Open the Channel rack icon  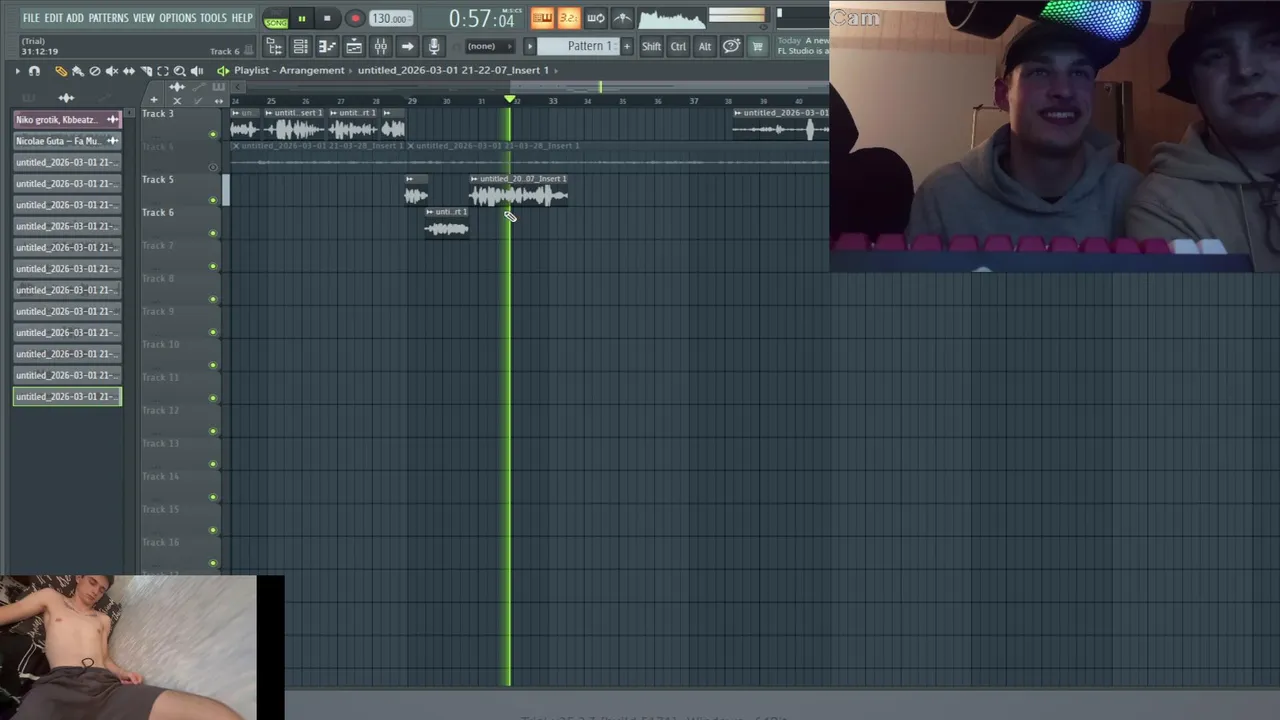click(x=300, y=46)
